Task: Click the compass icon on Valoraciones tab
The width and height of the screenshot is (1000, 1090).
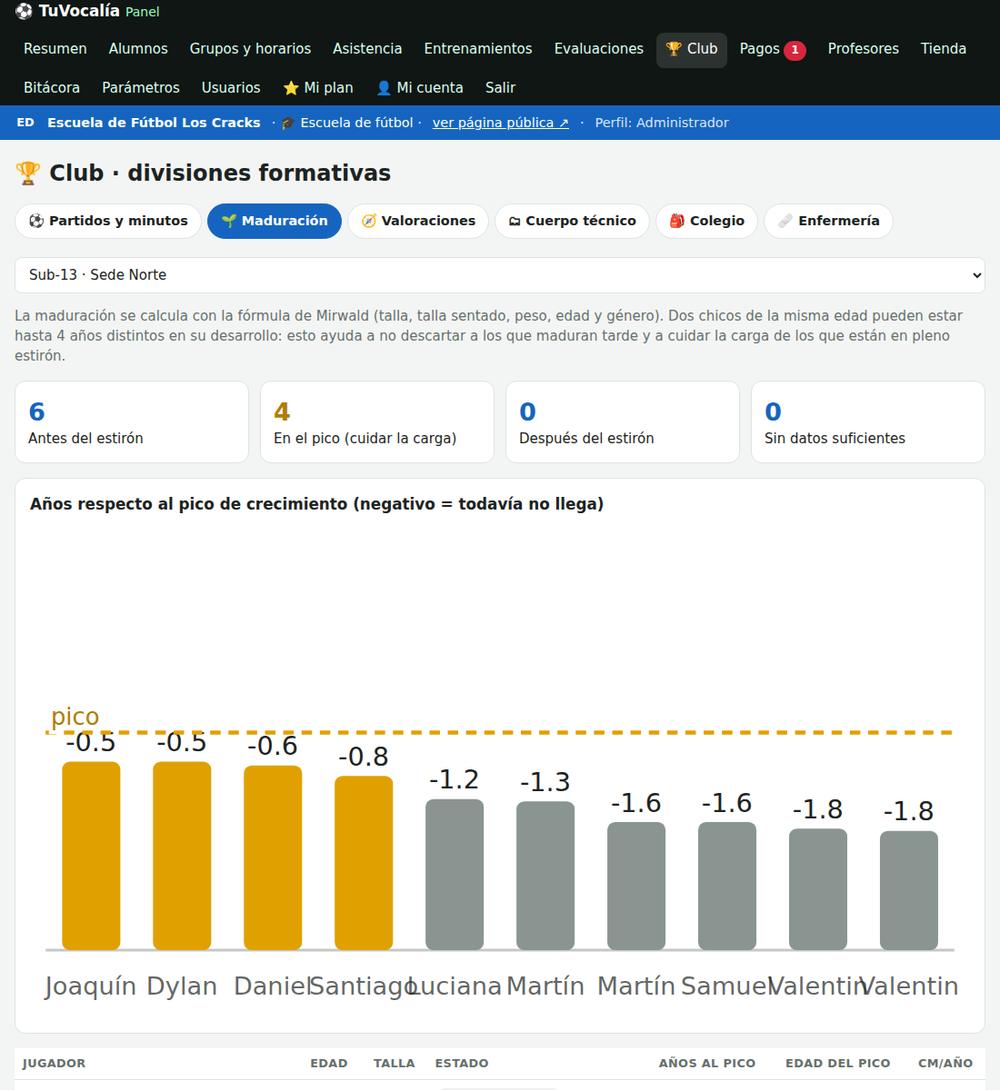Action: [369, 221]
